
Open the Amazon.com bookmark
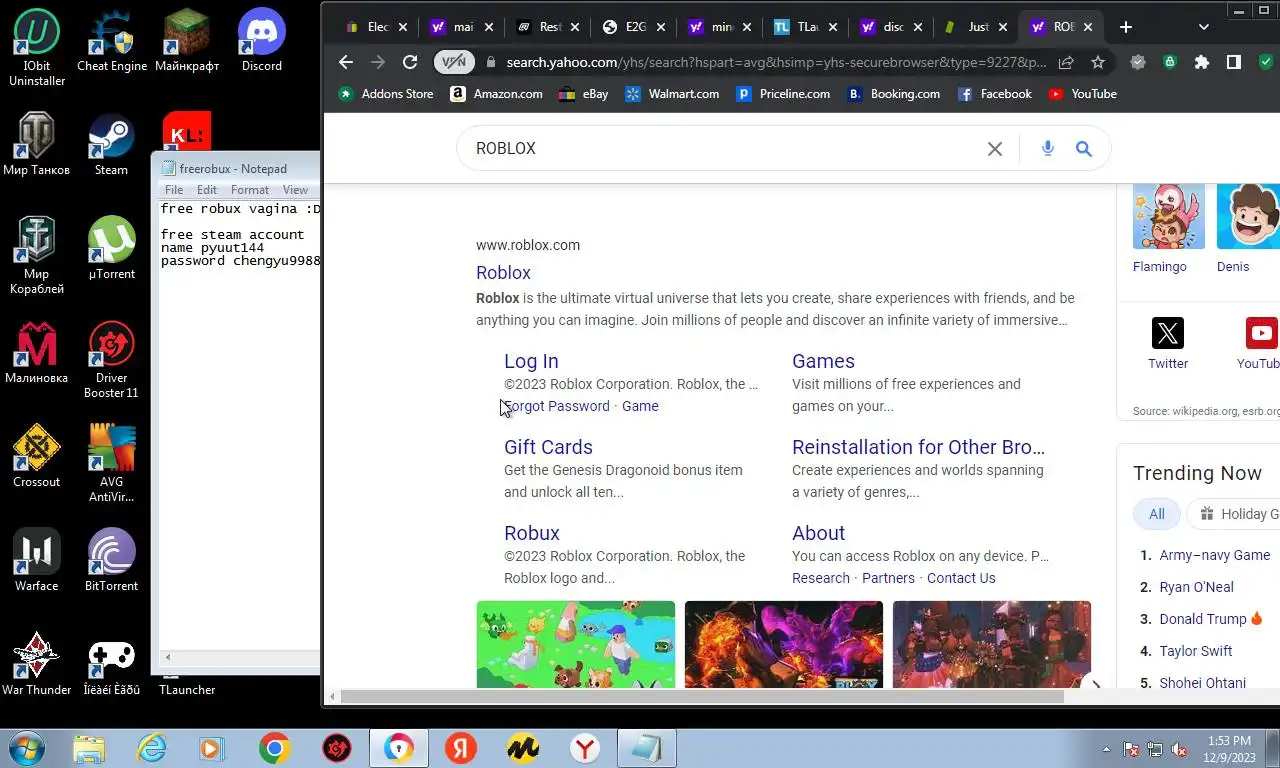pos(496,94)
